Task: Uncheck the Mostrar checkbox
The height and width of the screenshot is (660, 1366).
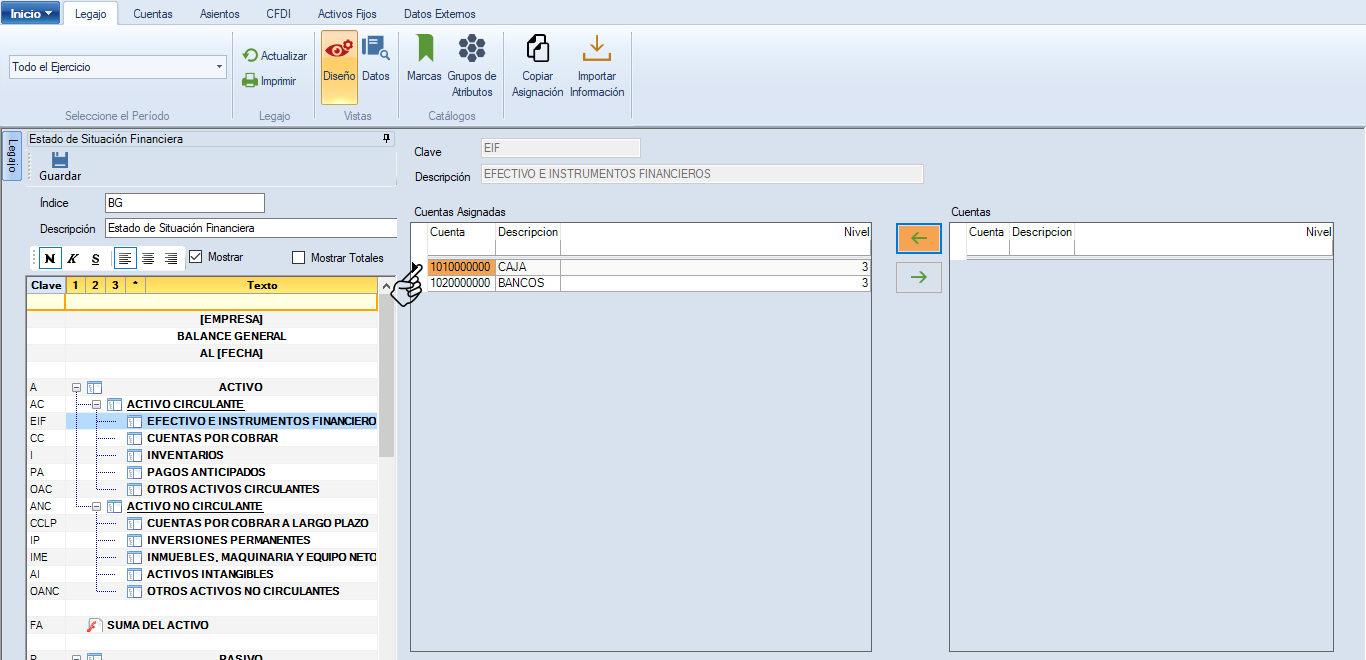Action: pos(196,257)
